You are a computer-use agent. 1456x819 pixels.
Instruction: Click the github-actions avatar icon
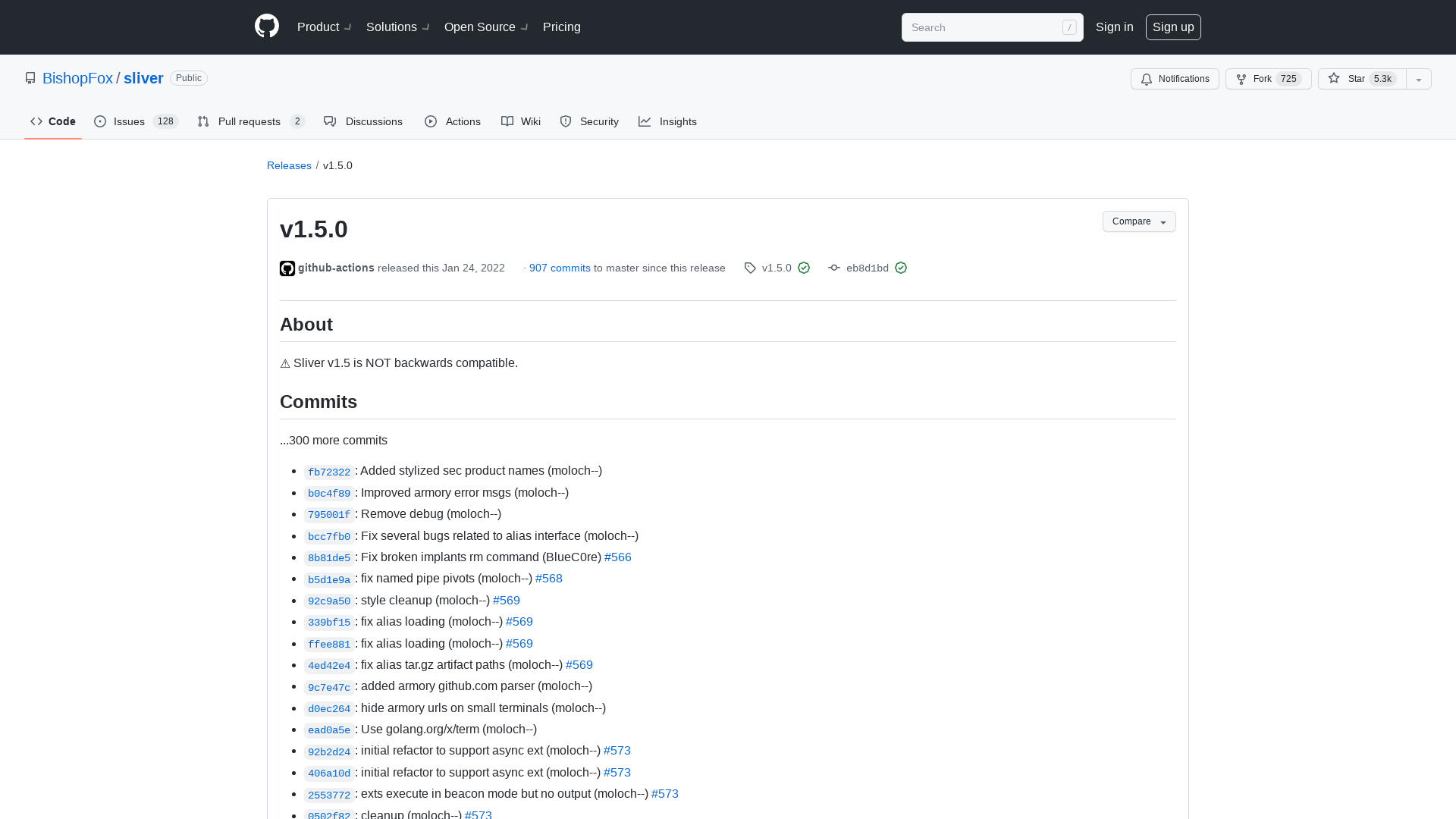[x=287, y=268]
